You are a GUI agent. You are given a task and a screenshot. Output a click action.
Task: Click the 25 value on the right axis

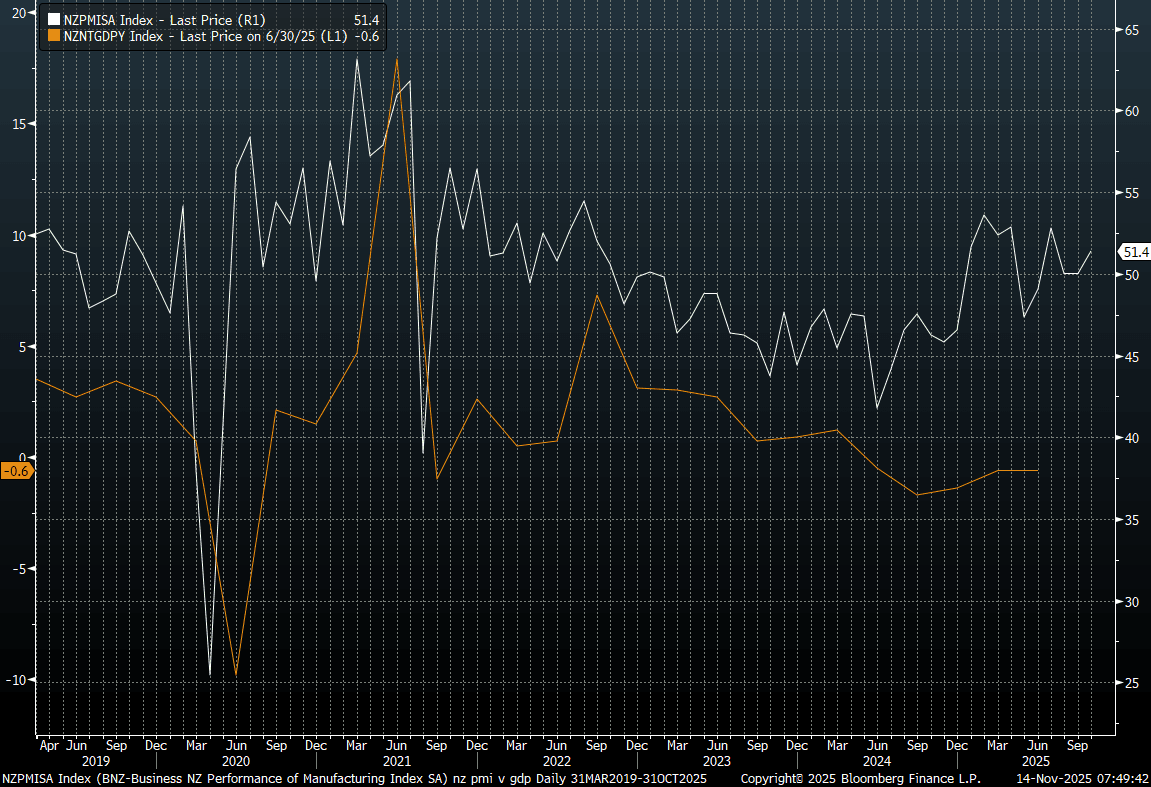pos(1131,683)
